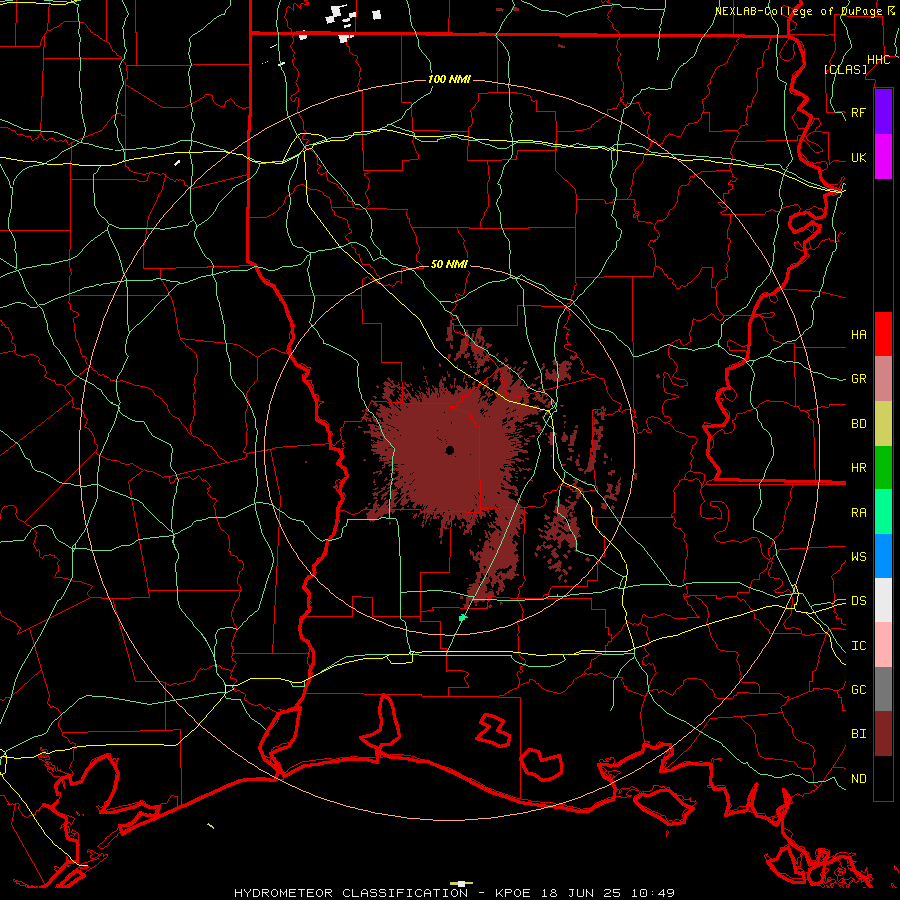Screen dimensions: 900x900
Task: Click the HHC product label
Action: pos(878,60)
